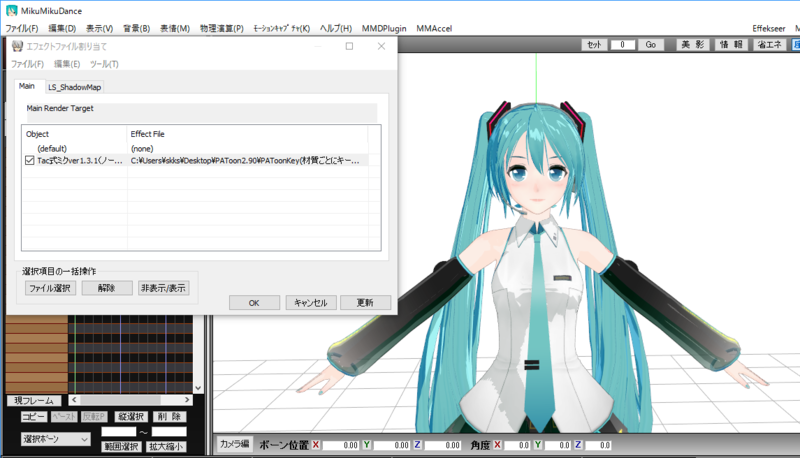Click the 拡大縮小 button
Screen dimensions: 800x458
pyautogui.click(x=166, y=447)
